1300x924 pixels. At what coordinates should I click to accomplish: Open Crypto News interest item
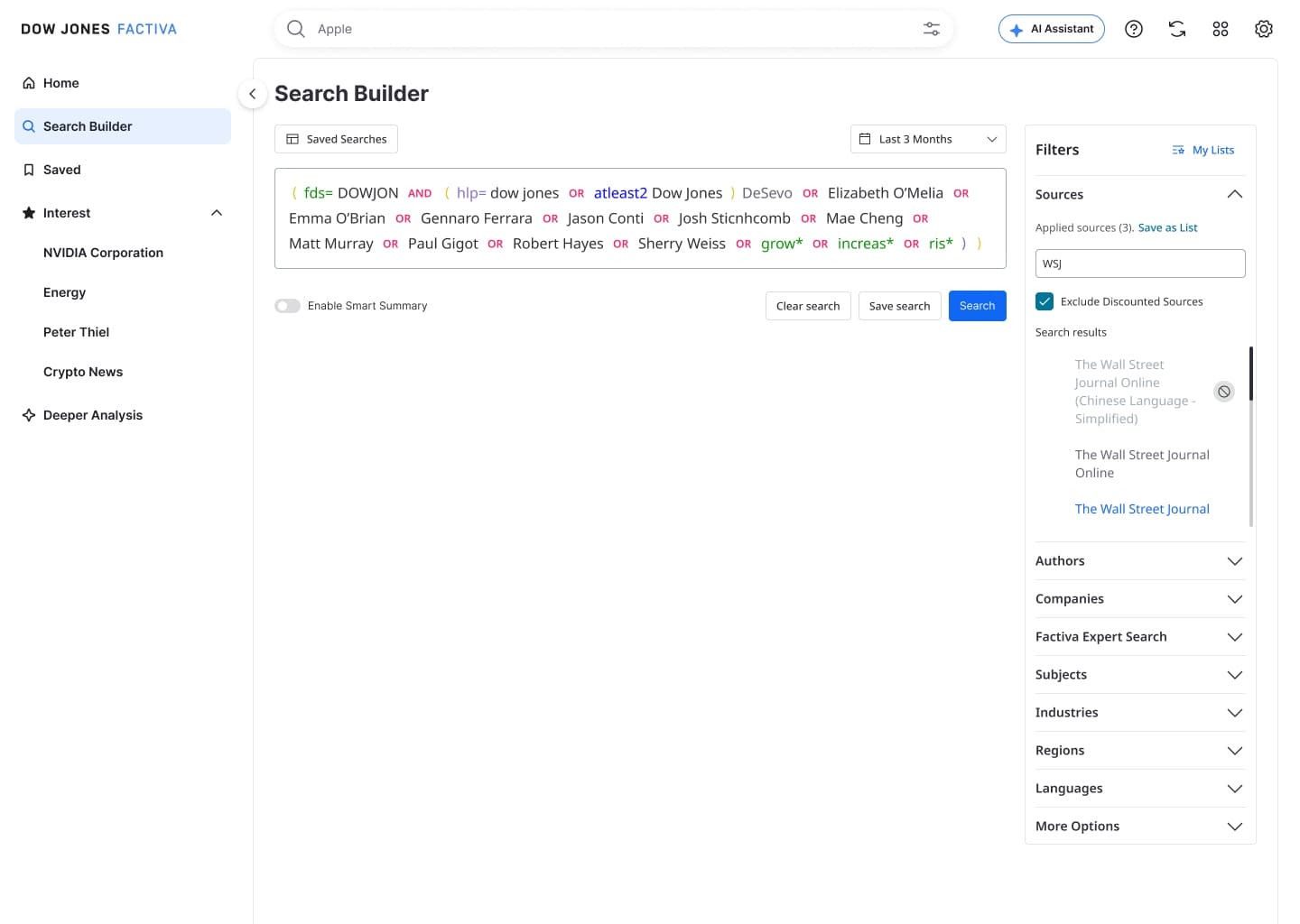[x=83, y=372]
